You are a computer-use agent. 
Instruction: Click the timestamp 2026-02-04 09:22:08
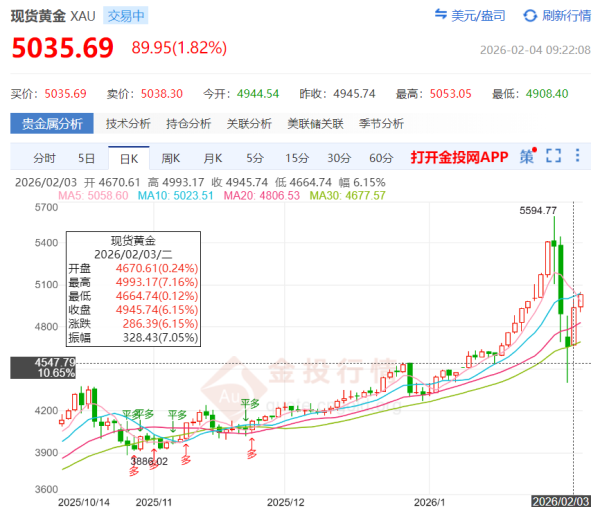[535, 50]
